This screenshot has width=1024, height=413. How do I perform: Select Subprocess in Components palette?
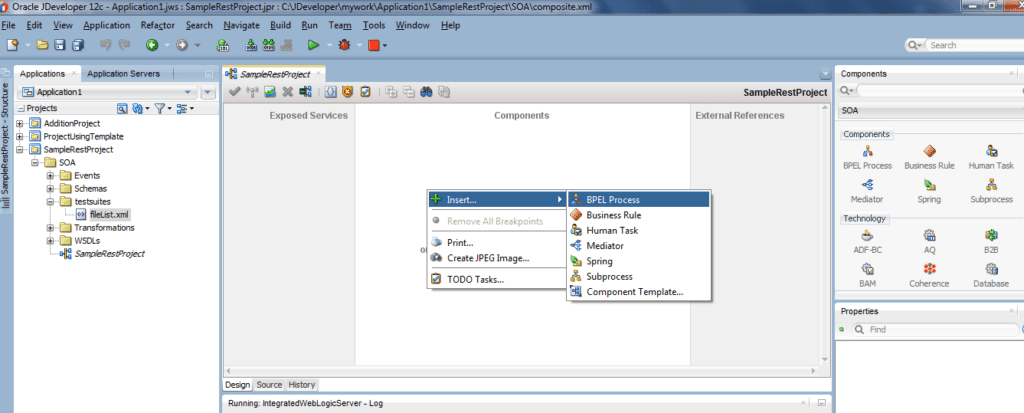pos(991,191)
